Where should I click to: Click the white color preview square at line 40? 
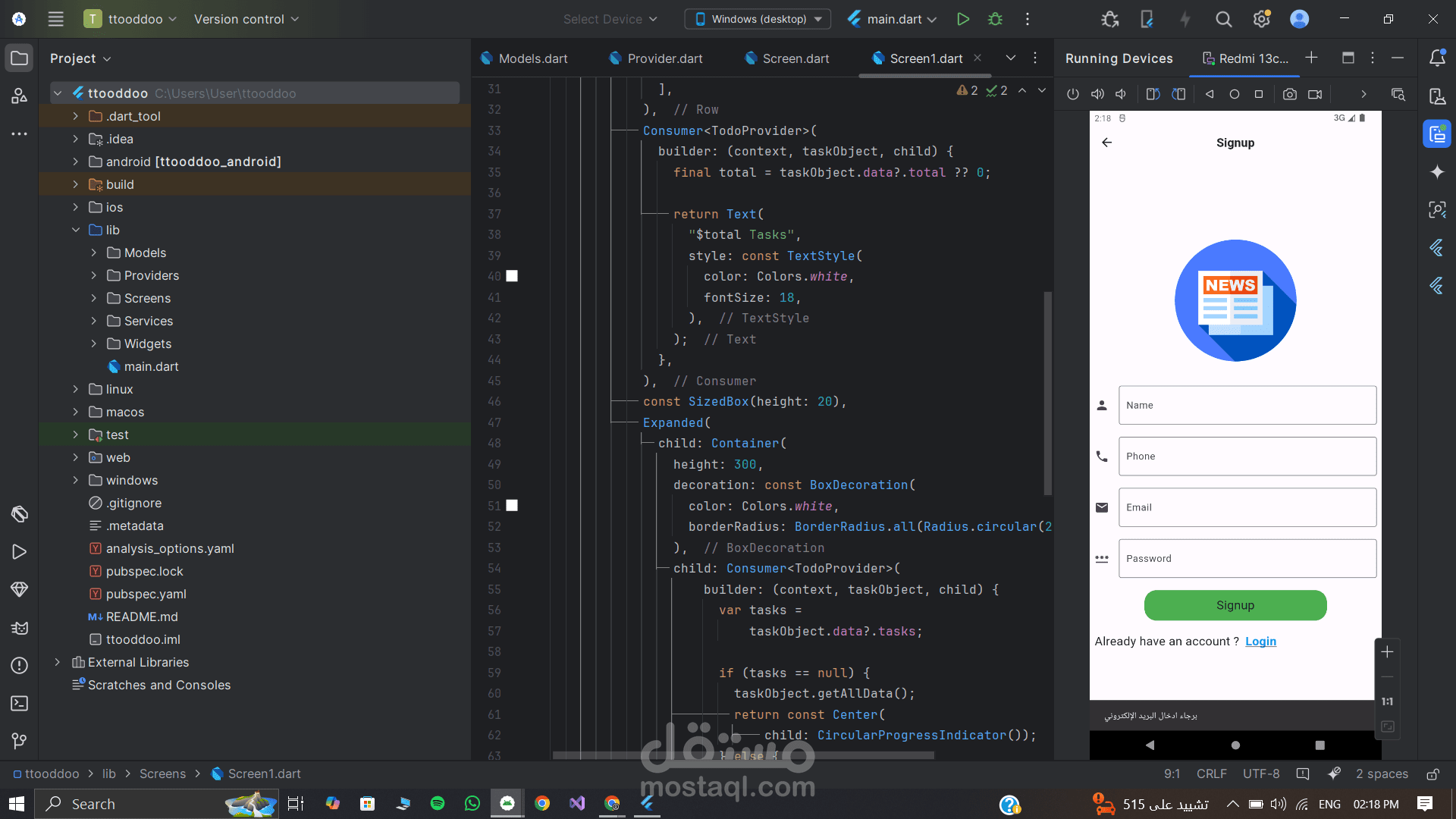(x=511, y=276)
